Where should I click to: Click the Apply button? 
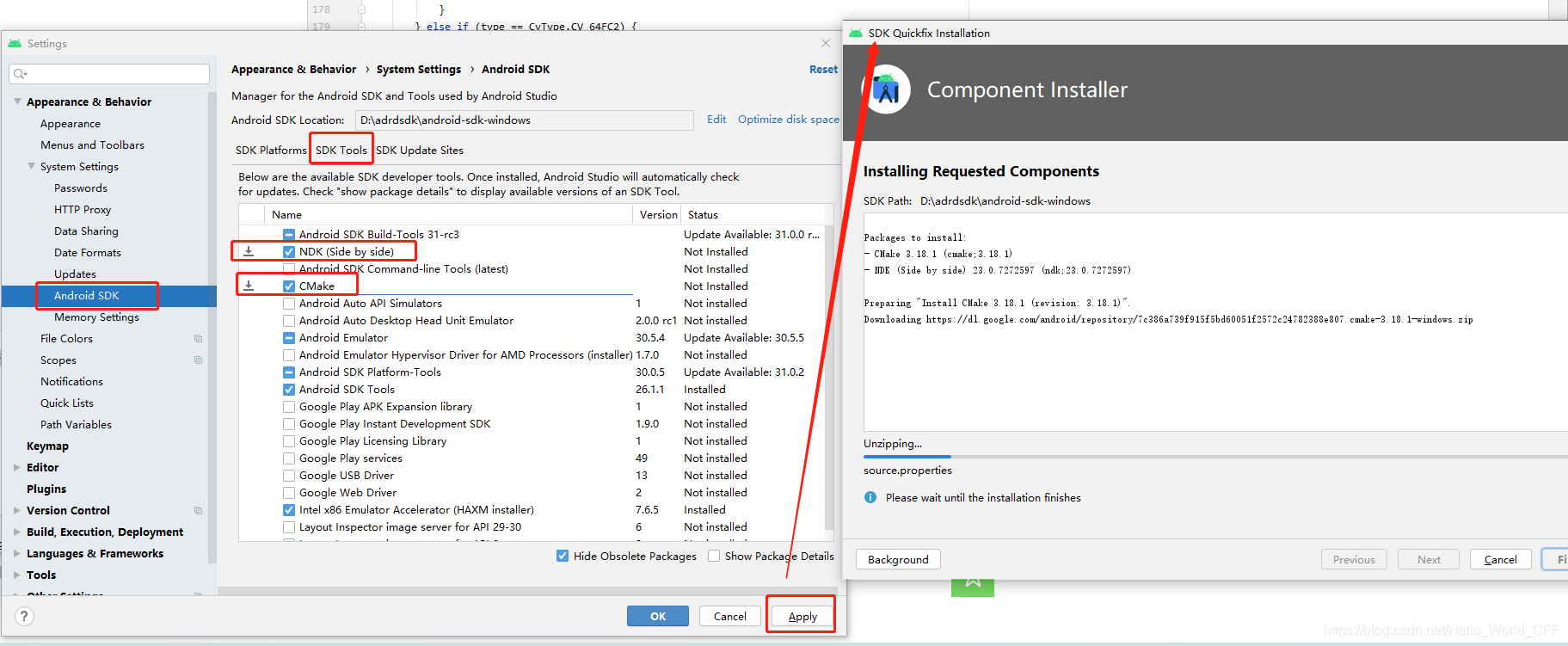[802, 616]
